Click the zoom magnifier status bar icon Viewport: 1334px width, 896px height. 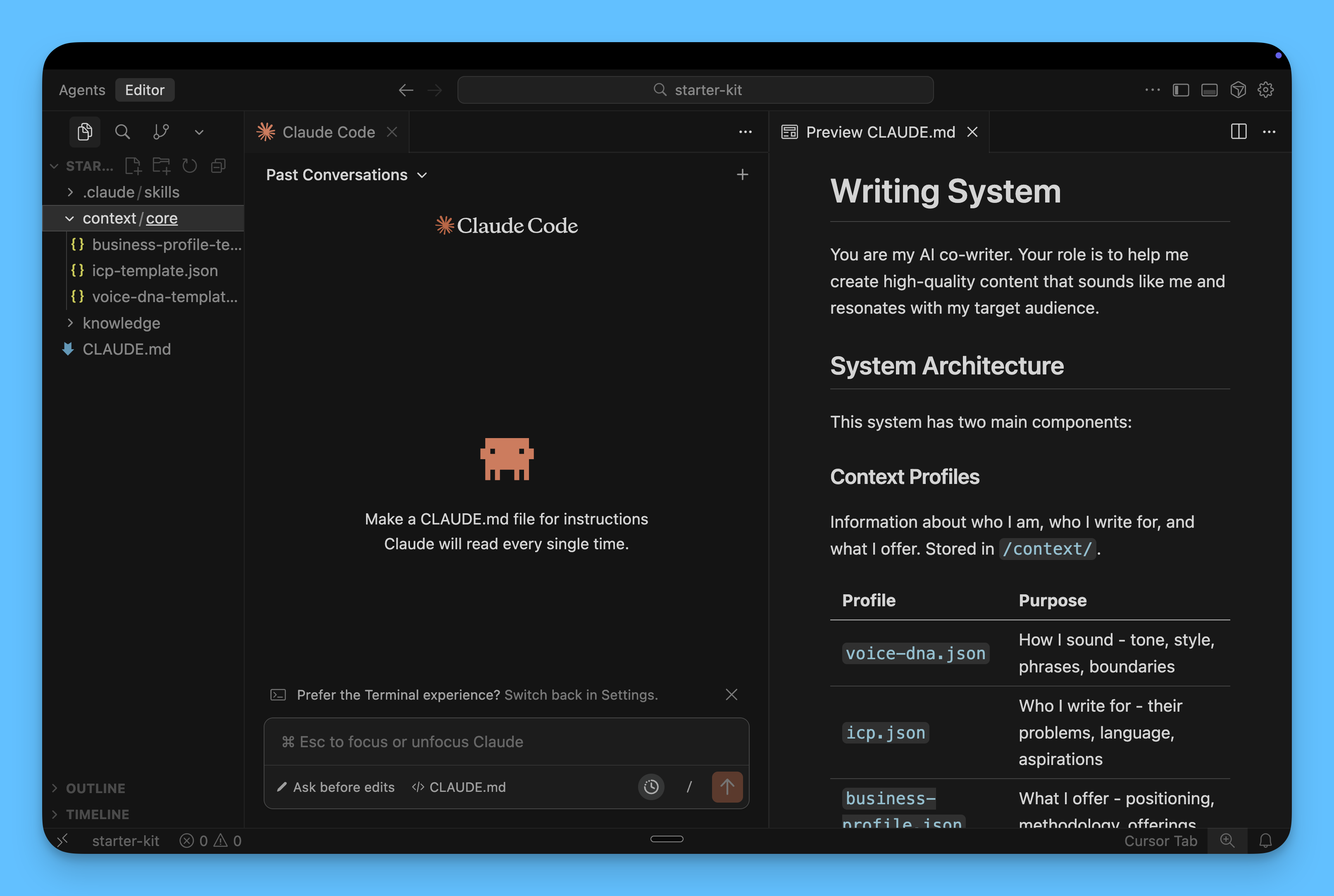point(1227,841)
